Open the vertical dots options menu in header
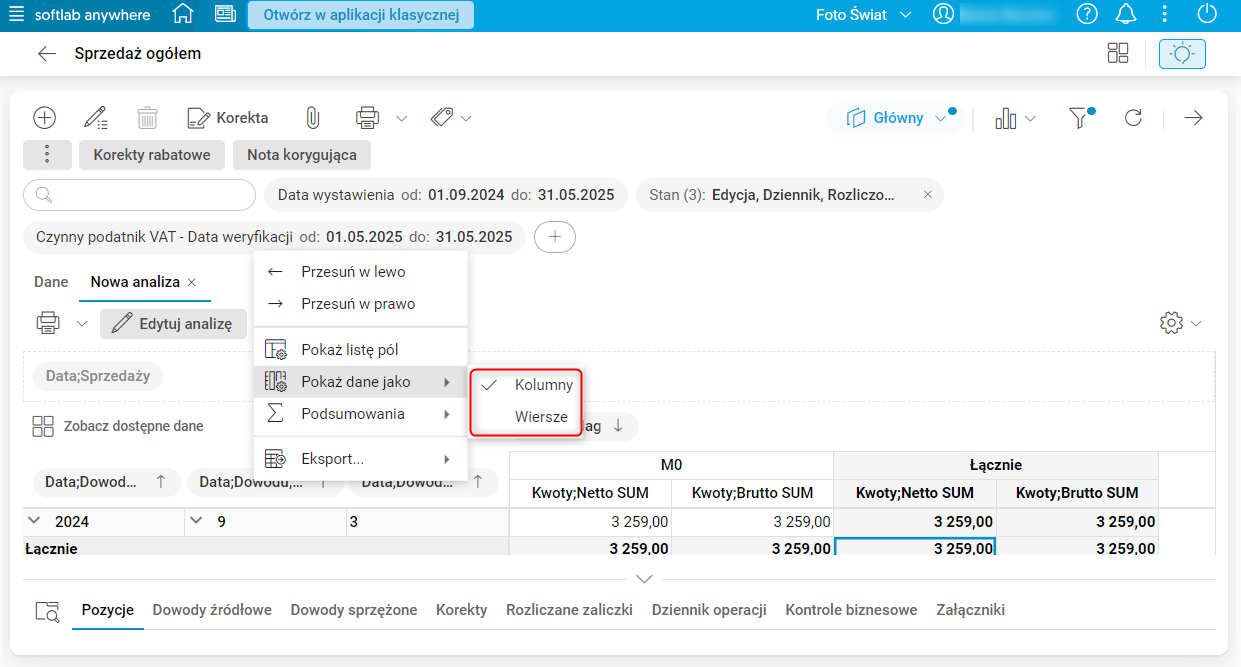Image resolution: width=1241 pixels, height=667 pixels. tap(1165, 15)
